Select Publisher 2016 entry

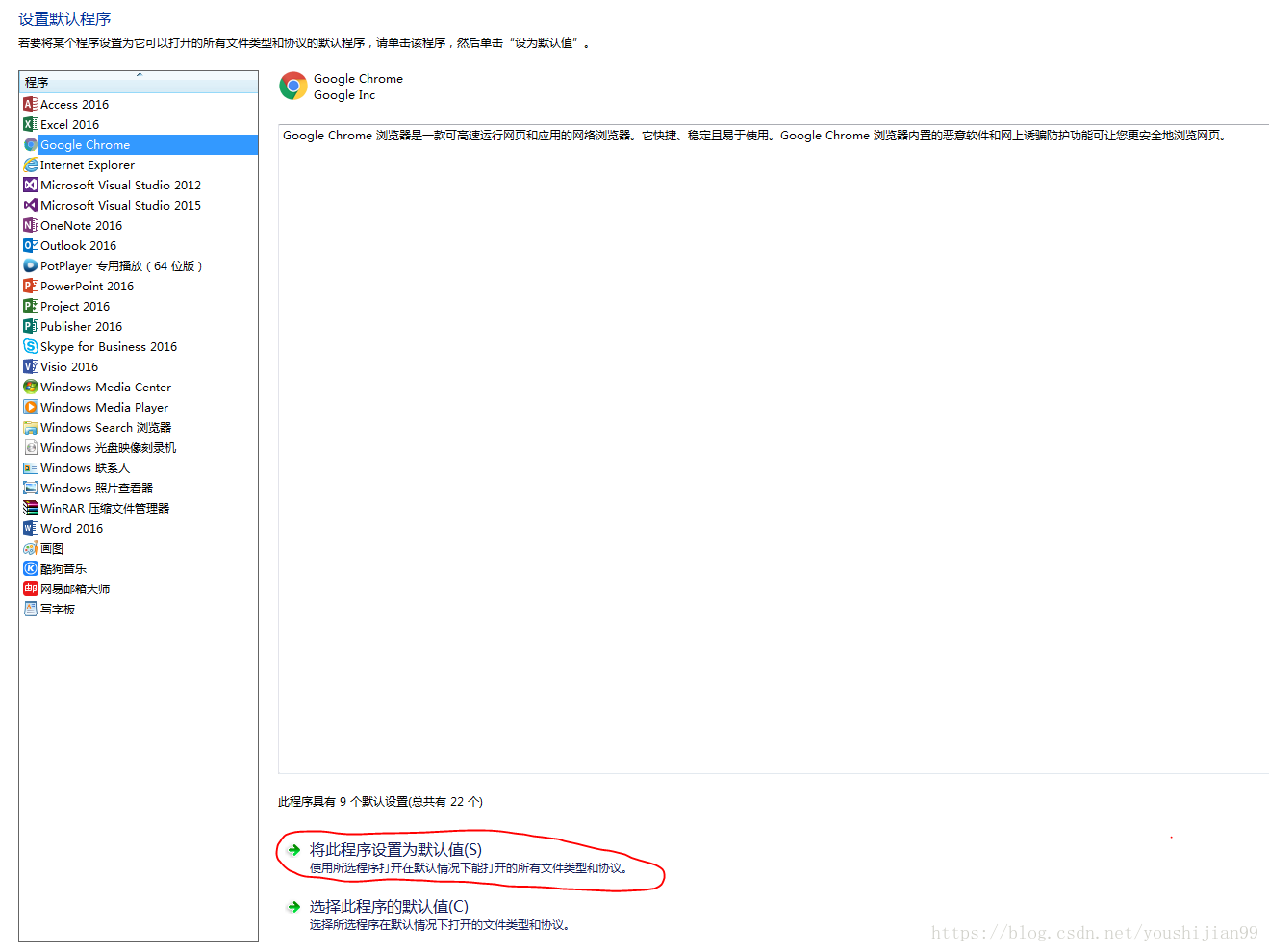[x=81, y=326]
